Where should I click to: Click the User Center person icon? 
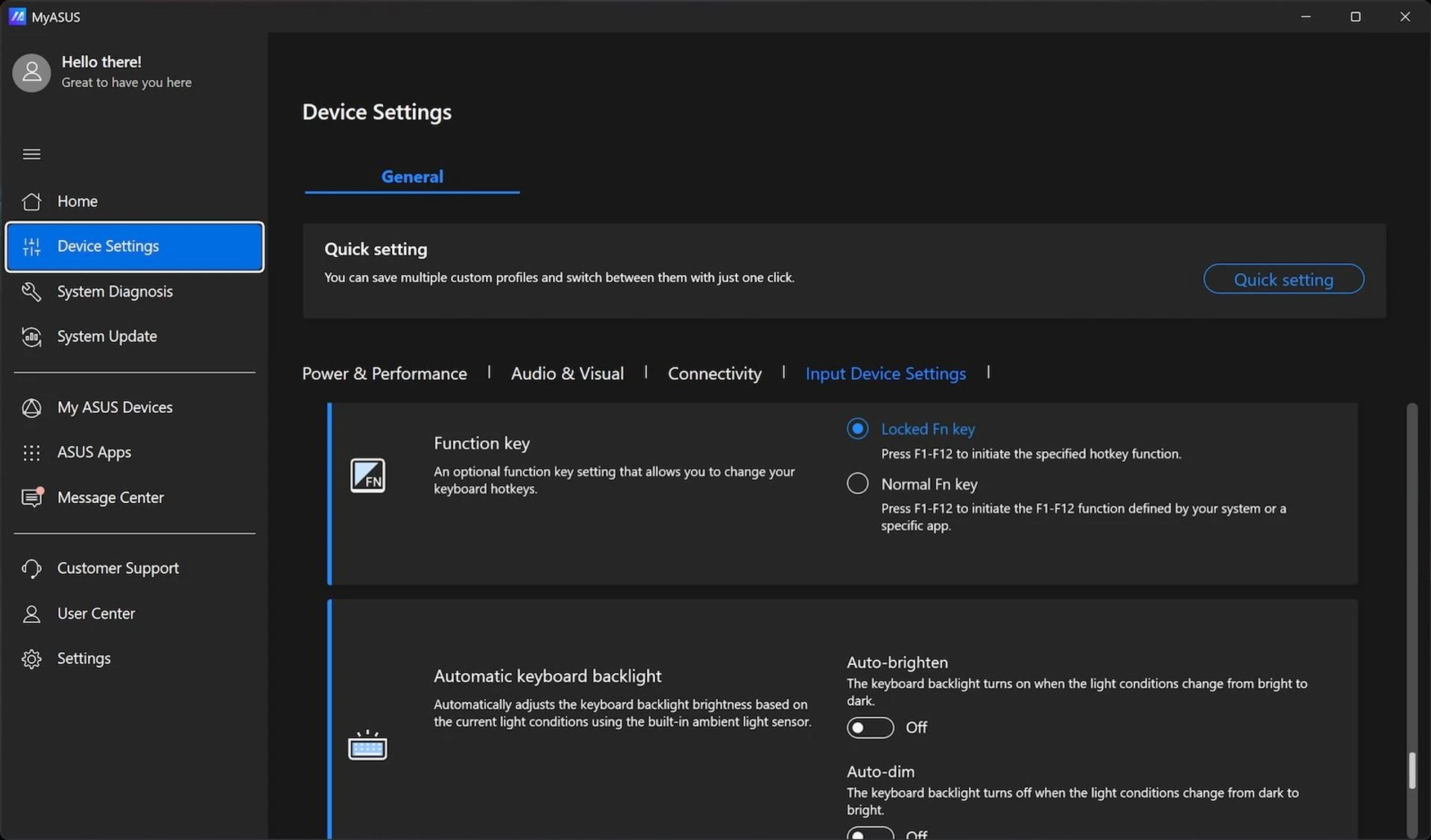click(31, 614)
